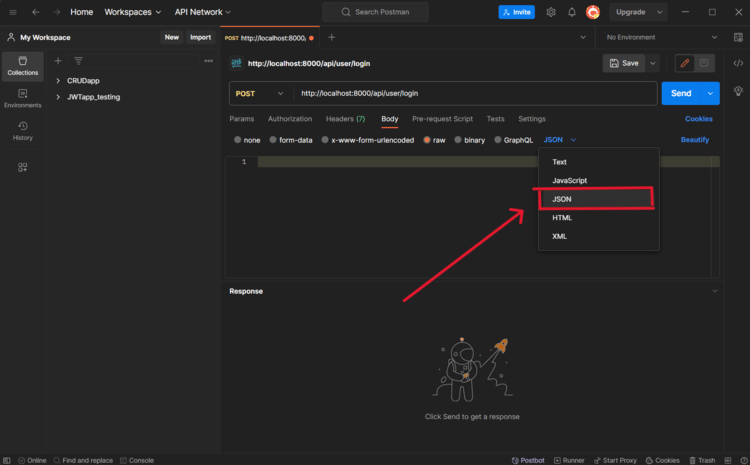The width and height of the screenshot is (750, 465).
Task: Open the lightbulb info icon
Action: pos(738,91)
